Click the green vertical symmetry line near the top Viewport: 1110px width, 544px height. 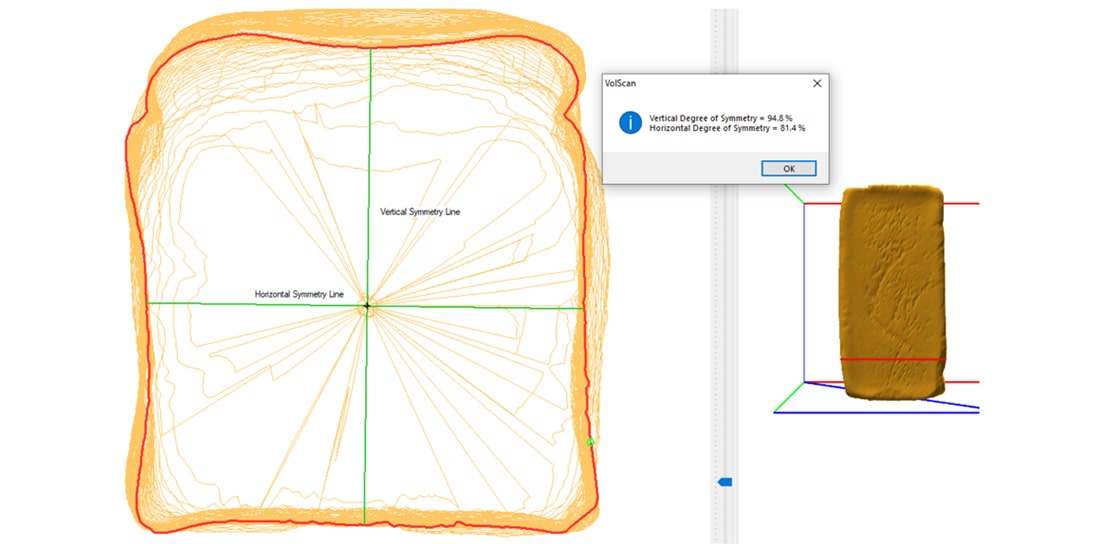(x=370, y=100)
